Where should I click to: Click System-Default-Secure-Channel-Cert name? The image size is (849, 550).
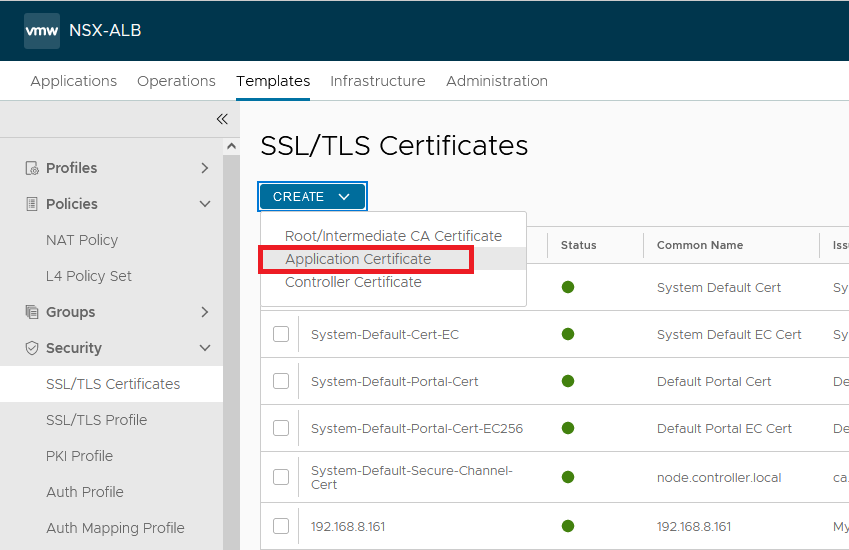[412, 477]
